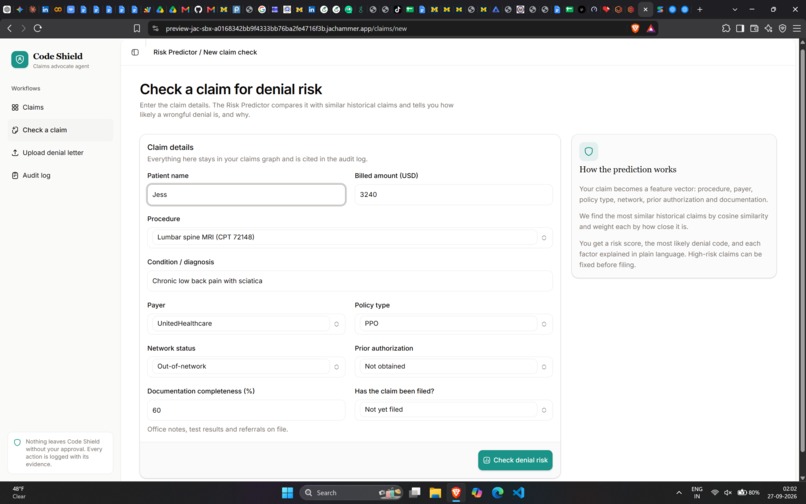Image resolution: width=806 pixels, height=504 pixels.
Task: Click the weather widget in the taskbar
Action: click(x=19, y=493)
